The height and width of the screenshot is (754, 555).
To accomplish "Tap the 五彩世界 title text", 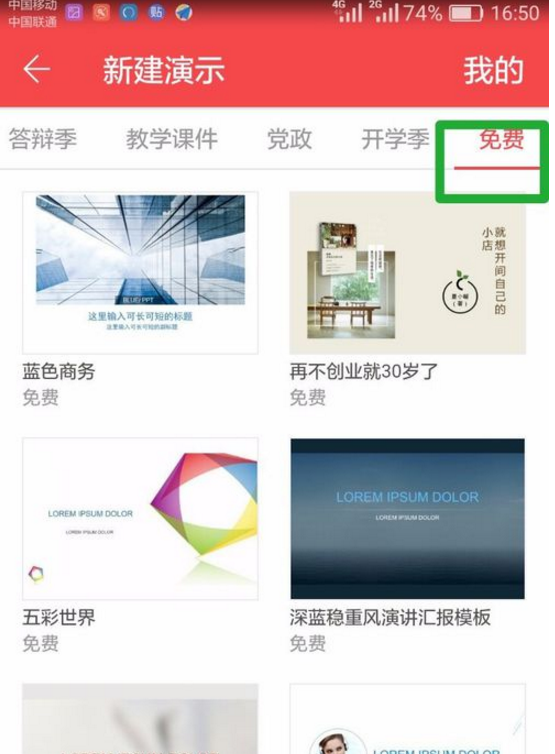I will tap(59, 617).
